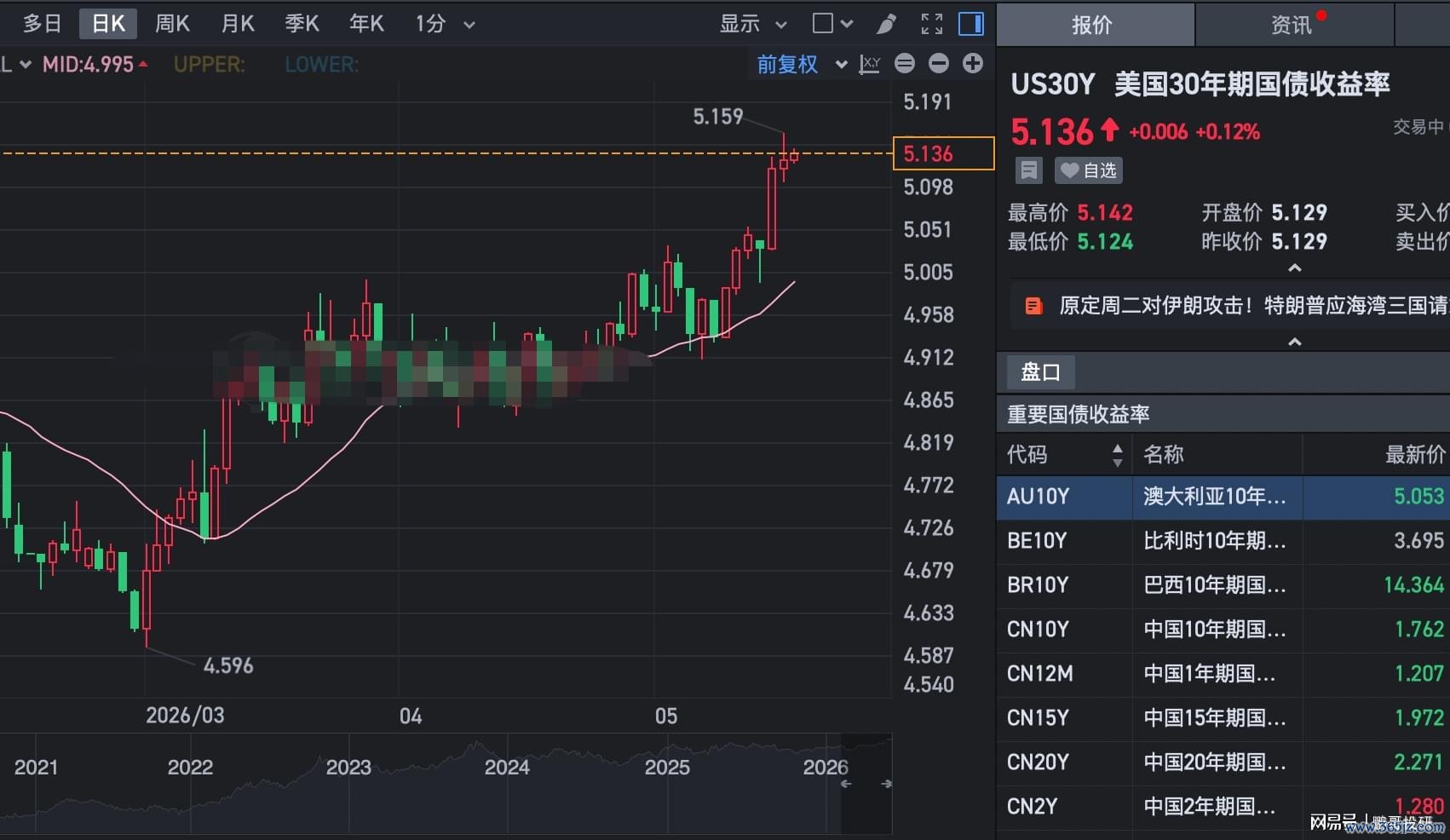The height and width of the screenshot is (840, 1450).
Task: Select the CN20Y row
Action: click(1223, 762)
